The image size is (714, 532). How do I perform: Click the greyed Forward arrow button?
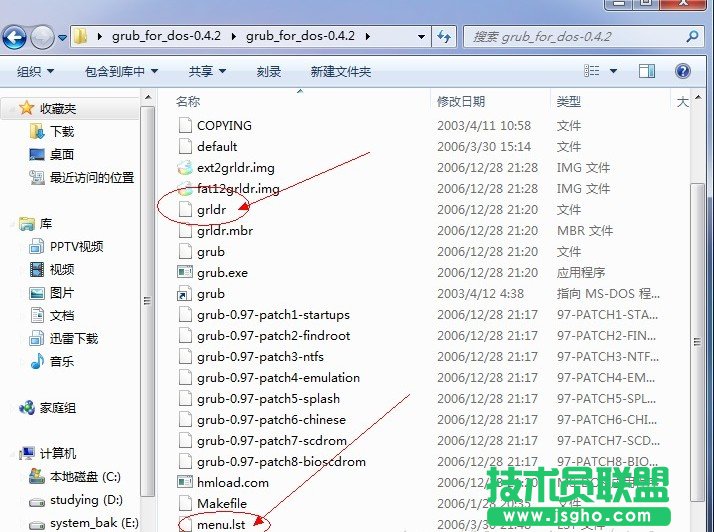point(42,37)
